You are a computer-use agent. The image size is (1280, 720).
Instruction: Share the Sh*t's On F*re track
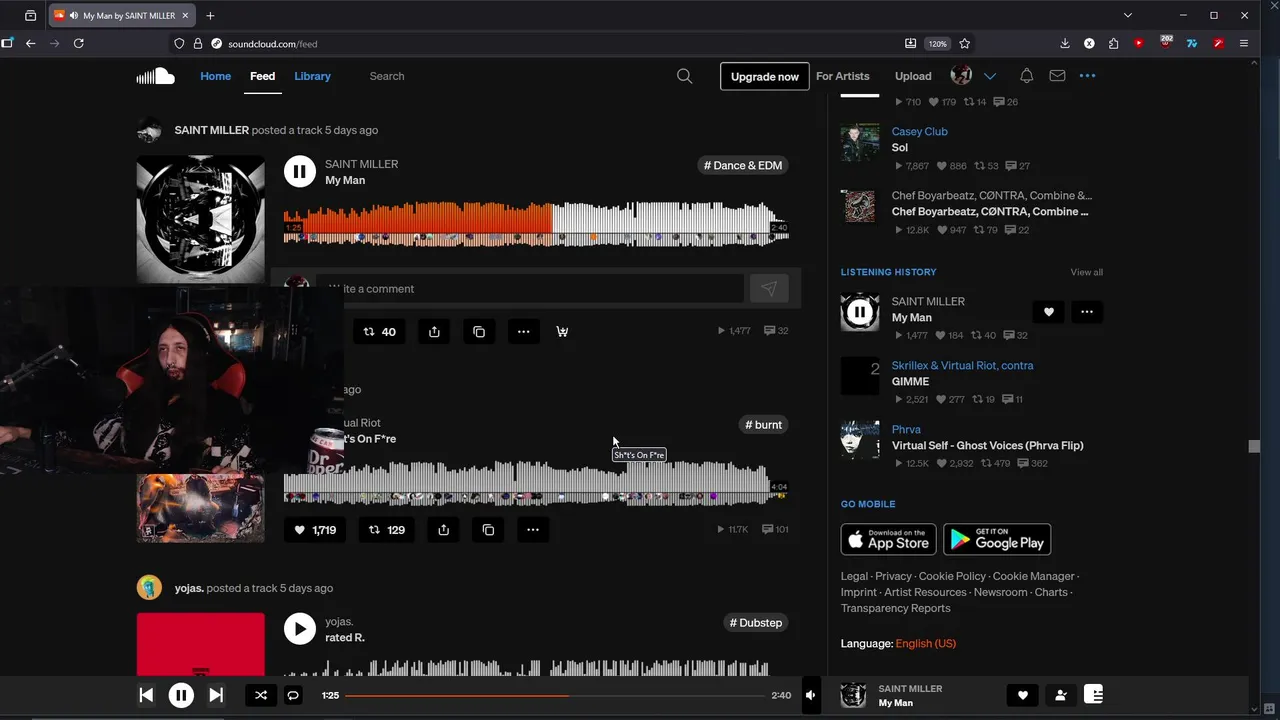[443, 530]
